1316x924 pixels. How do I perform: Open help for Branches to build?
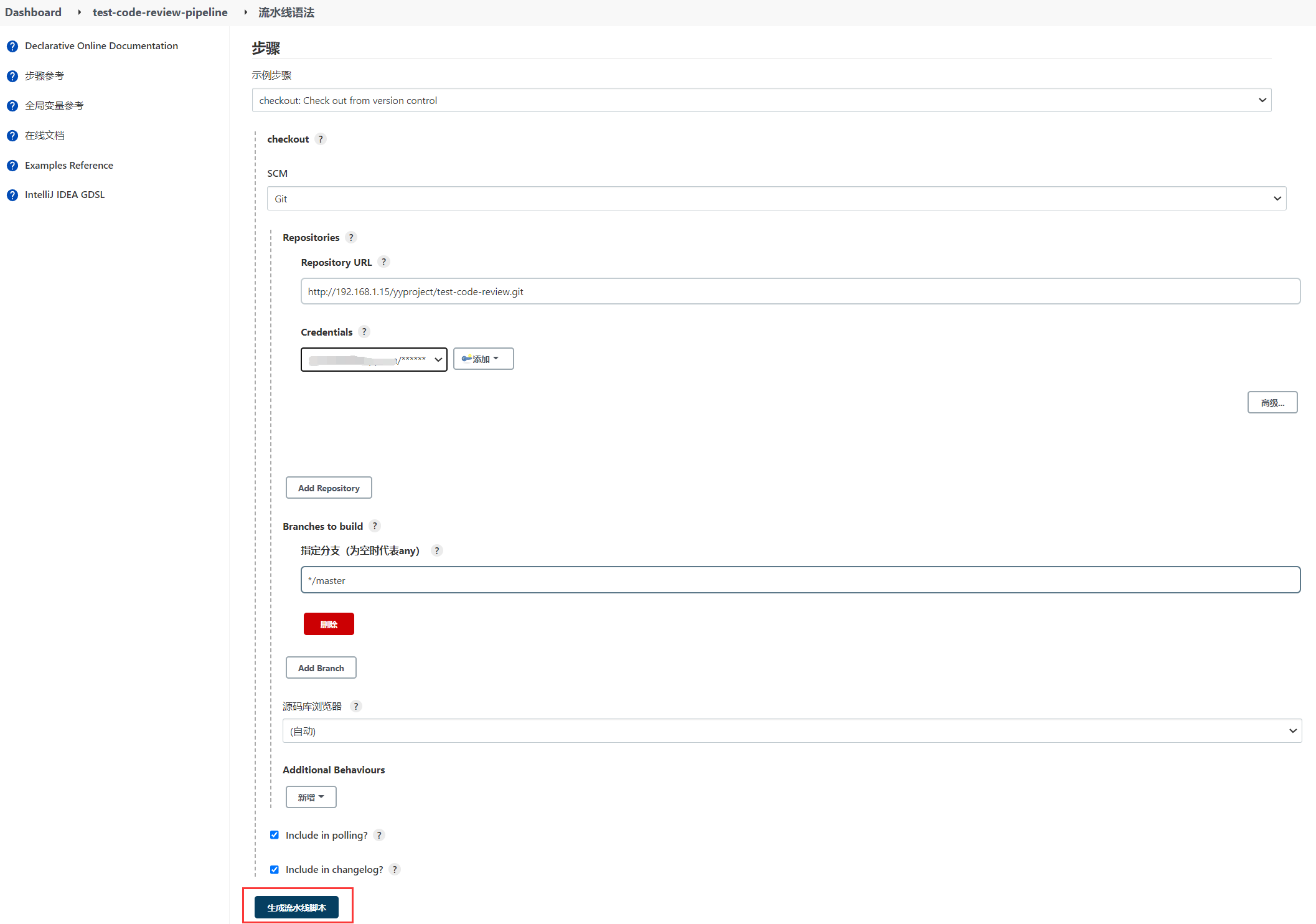click(x=375, y=526)
